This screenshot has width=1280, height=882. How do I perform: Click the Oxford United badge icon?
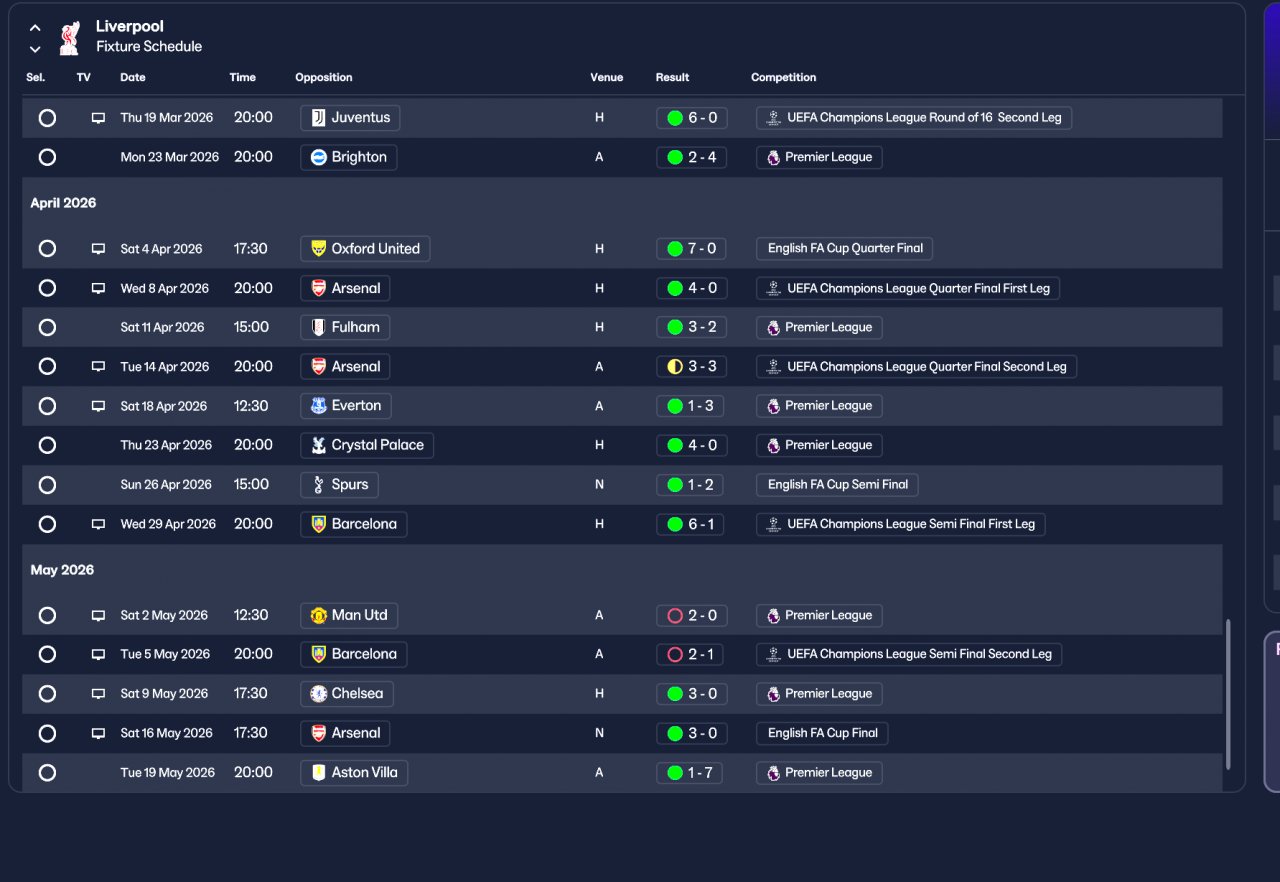pyautogui.click(x=318, y=248)
